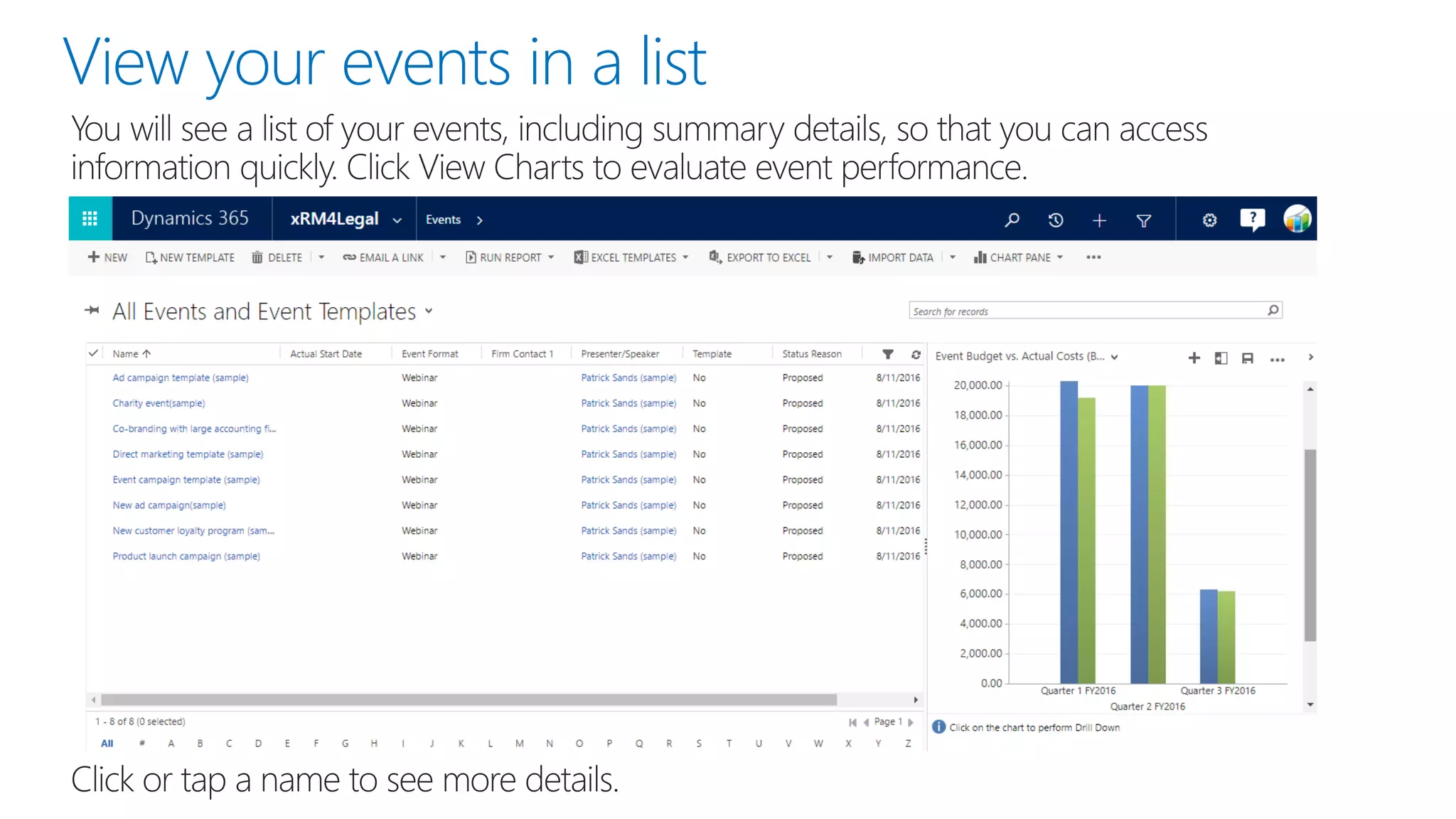Click the help question mark icon

click(1253, 219)
